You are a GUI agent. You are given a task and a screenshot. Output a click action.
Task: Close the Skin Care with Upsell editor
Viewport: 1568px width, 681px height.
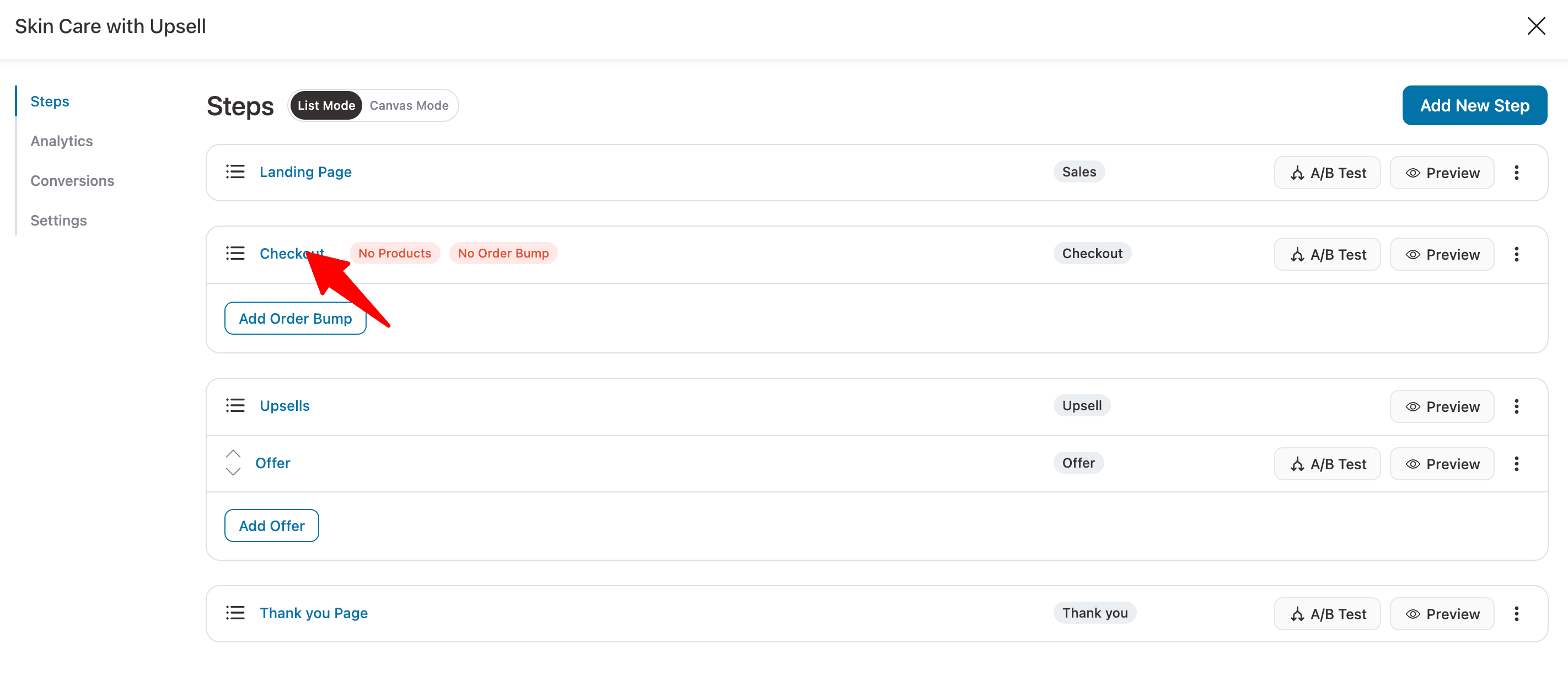[1537, 26]
